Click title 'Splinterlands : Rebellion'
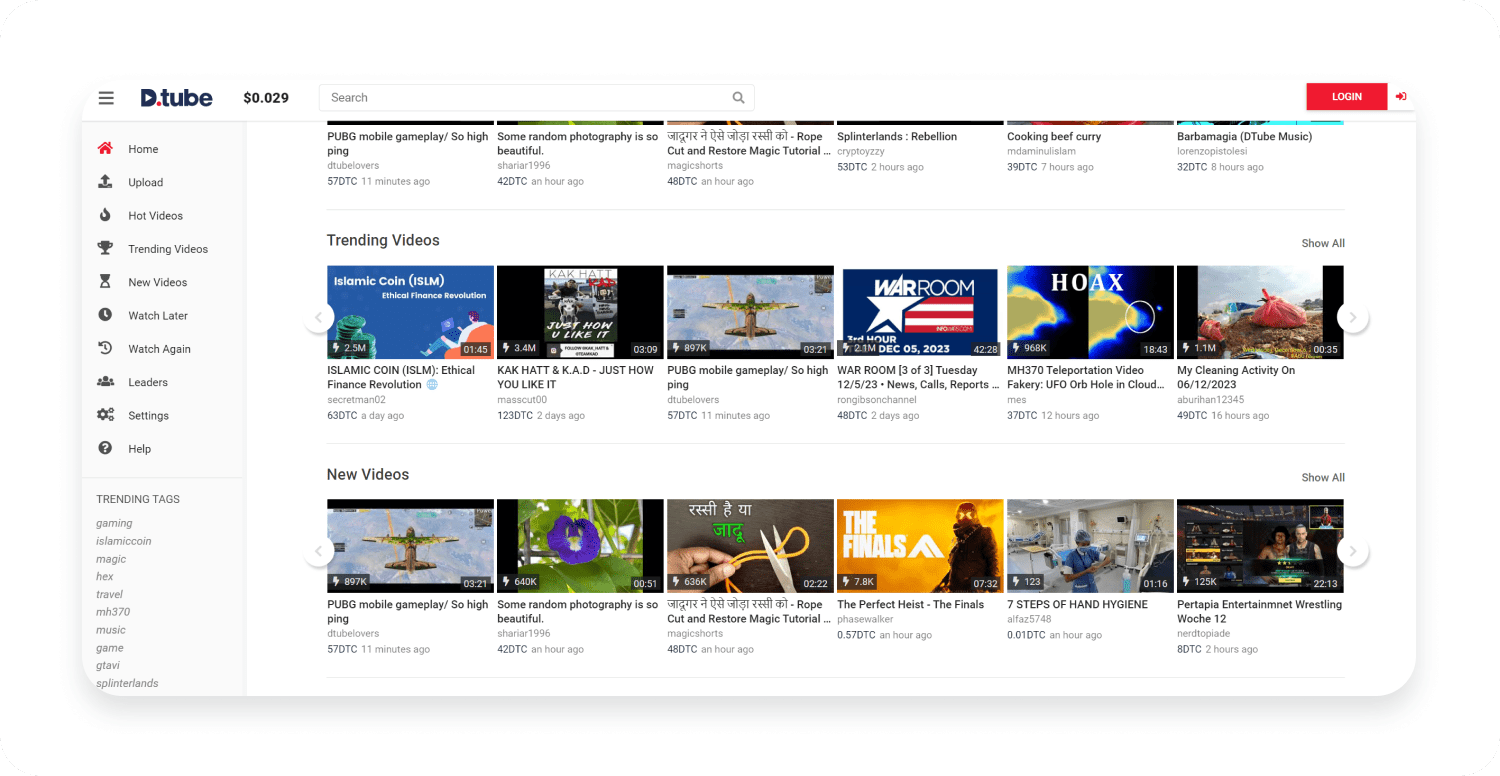Image resolution: width=1500 pixels, height=776 pixels. (x=897, y=137)
